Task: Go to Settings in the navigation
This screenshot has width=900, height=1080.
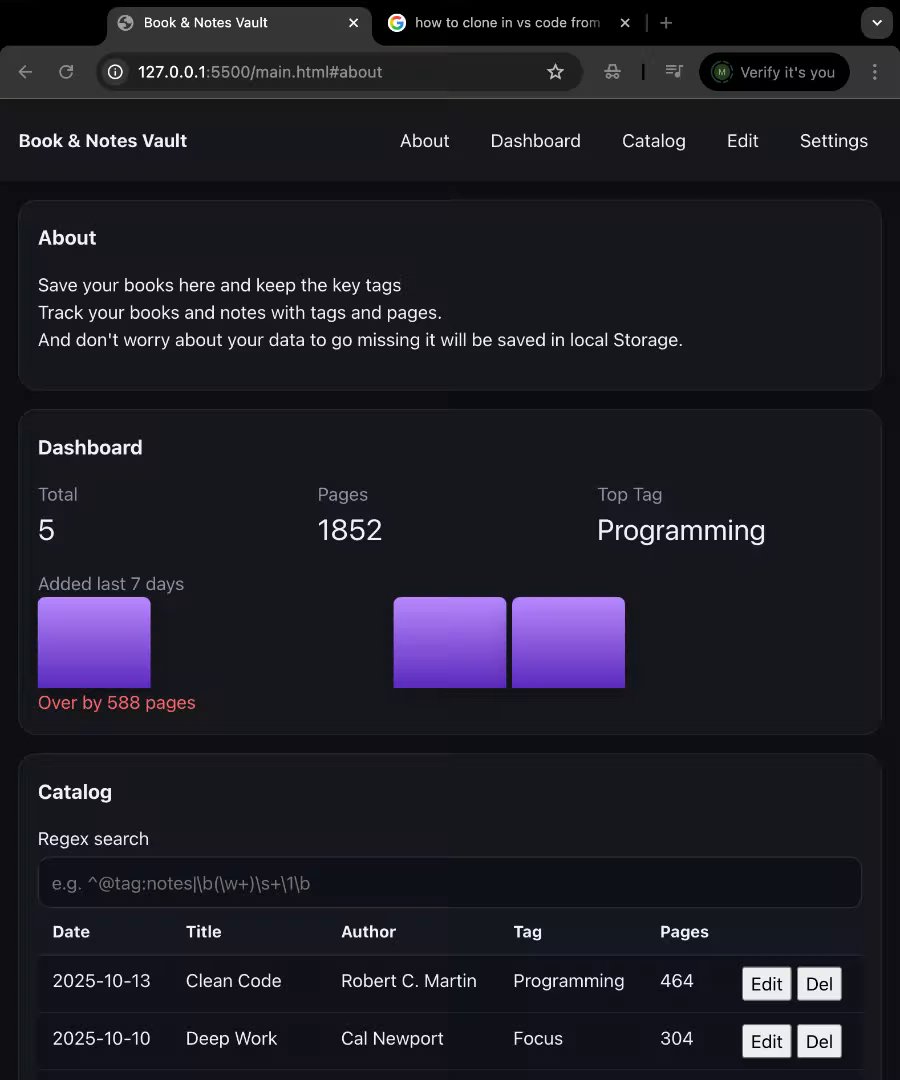Action: (833, 141)
